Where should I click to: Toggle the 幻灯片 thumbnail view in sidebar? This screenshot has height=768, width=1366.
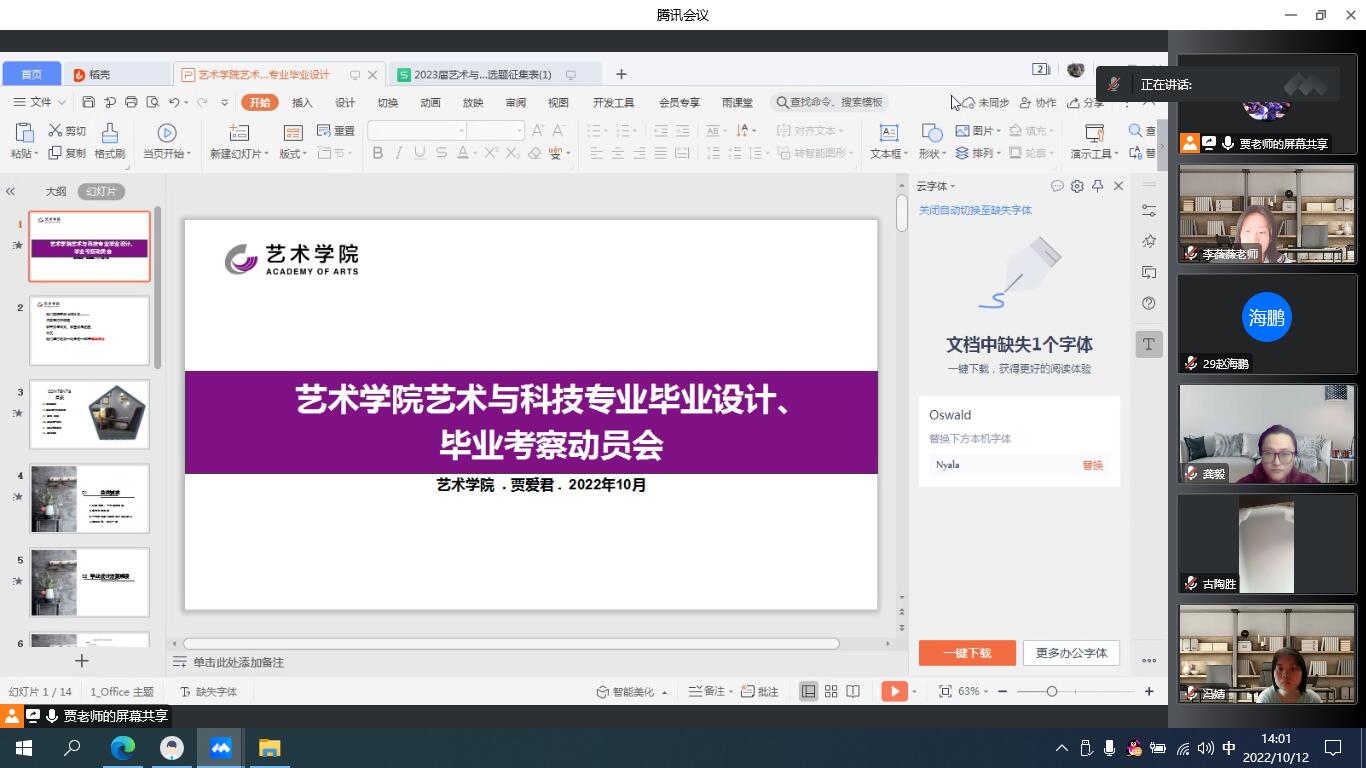[x=101, y=191]
